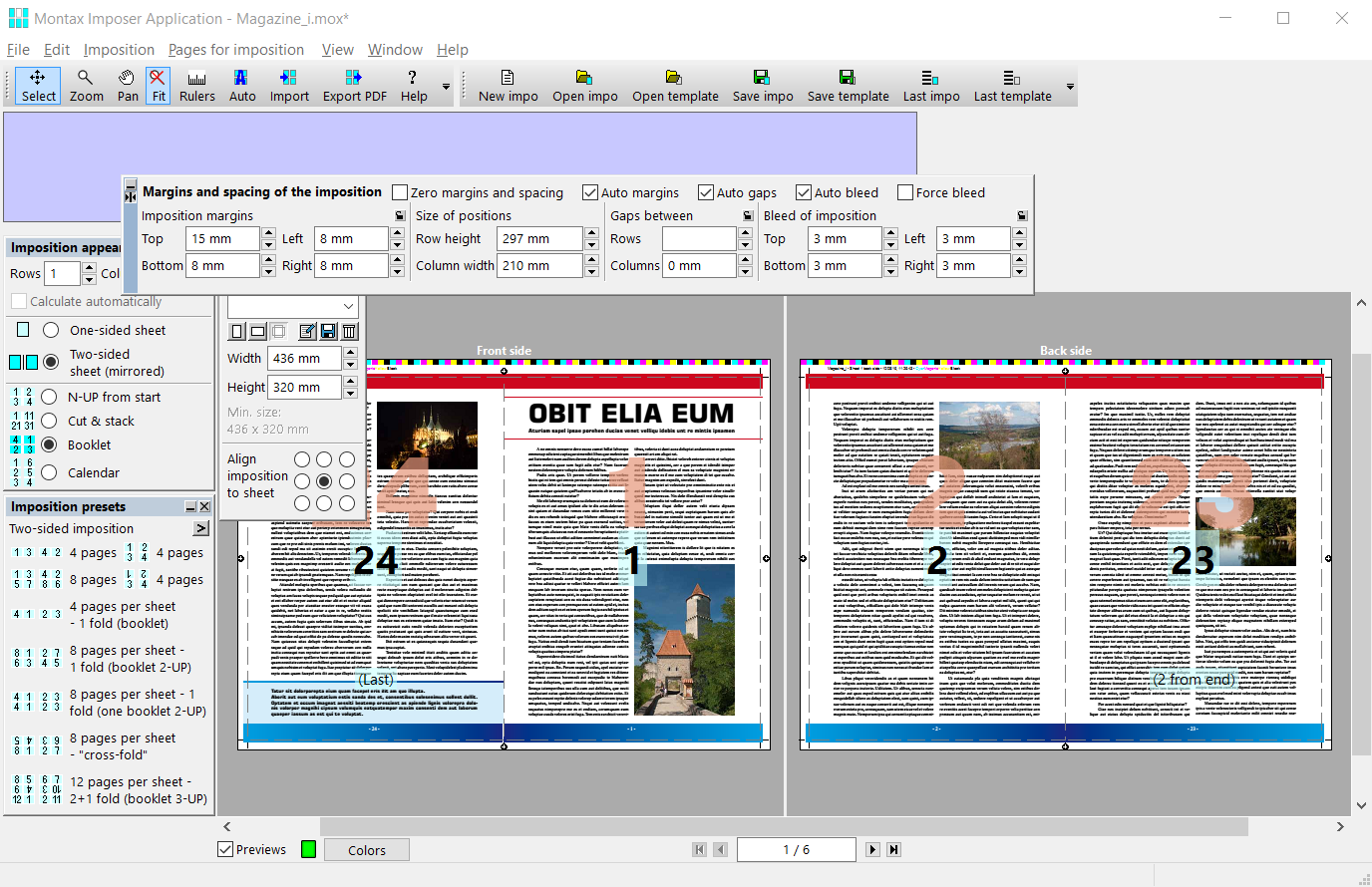Apply 12 pages per sheet preset
1372x887 pixels.
click(x=110, y=790)
